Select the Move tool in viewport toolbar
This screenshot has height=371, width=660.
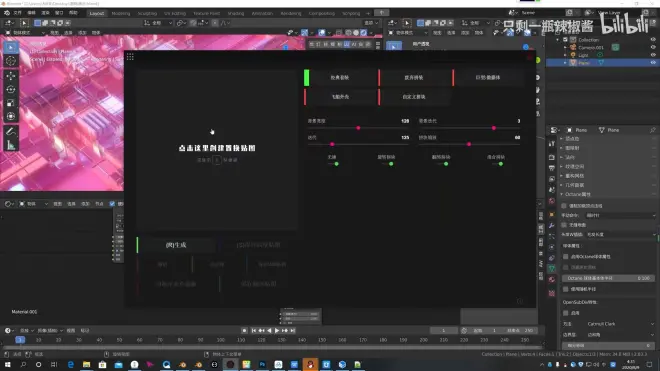coord(11,76)
